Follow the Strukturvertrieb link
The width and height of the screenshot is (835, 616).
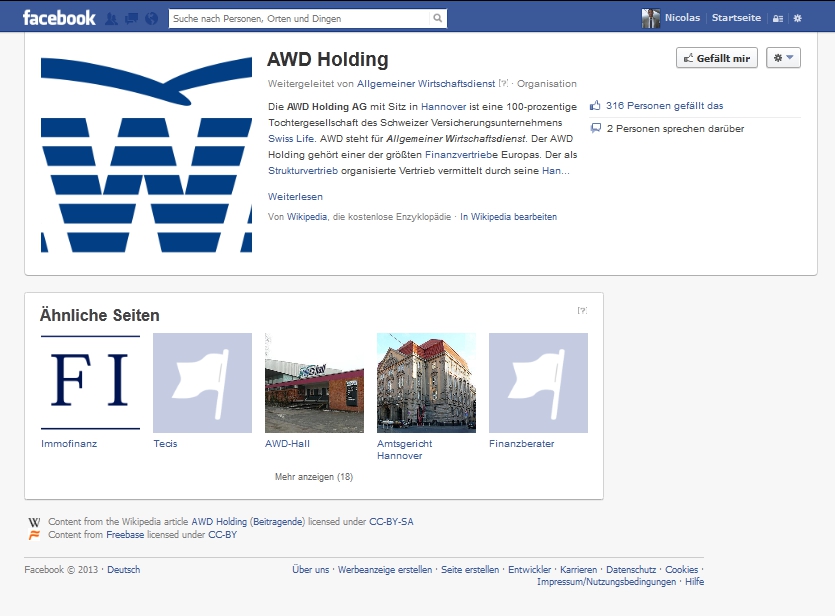(302, 170)
